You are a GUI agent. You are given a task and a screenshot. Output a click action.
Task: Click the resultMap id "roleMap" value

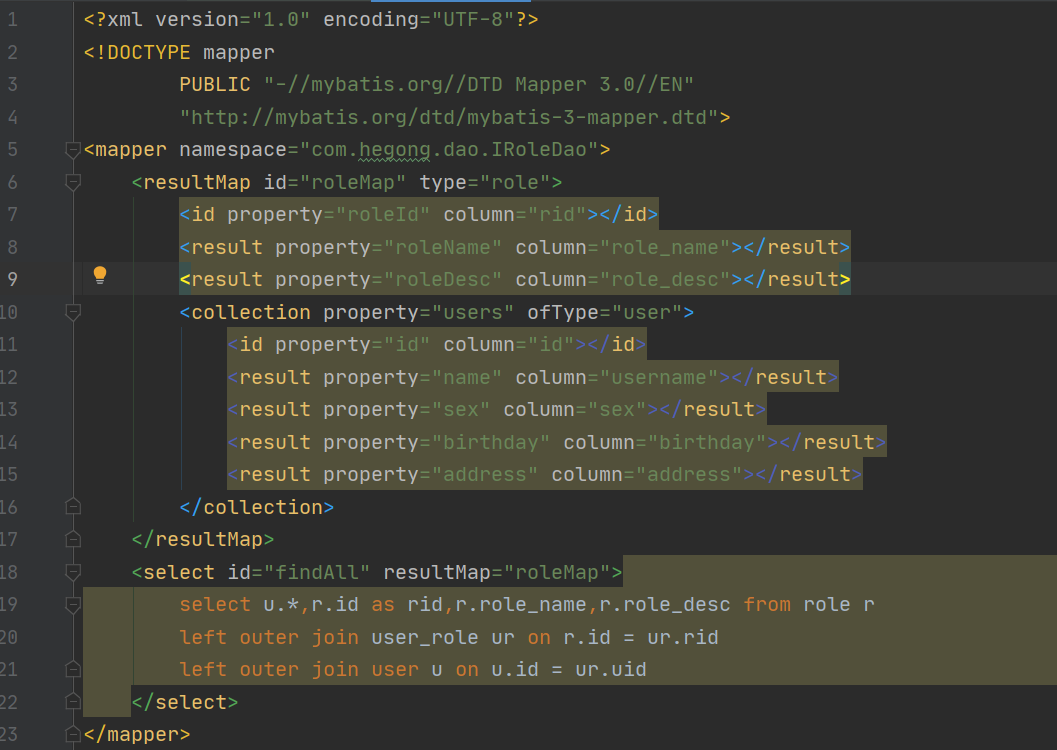click(353, 182)
